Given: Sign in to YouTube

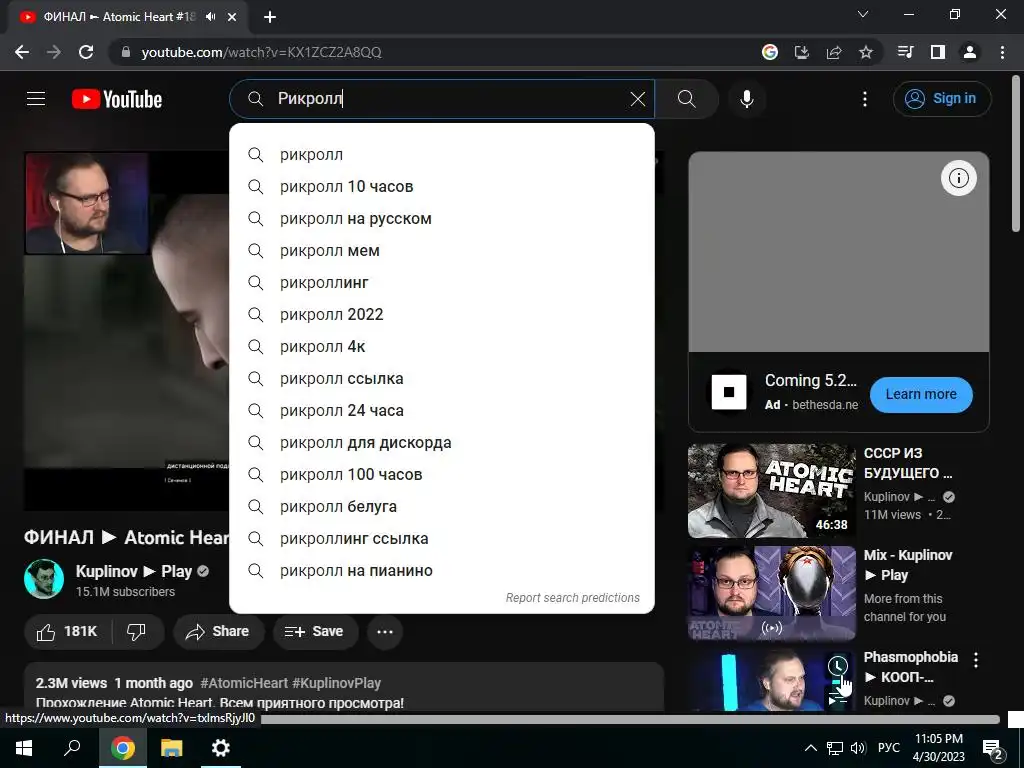Looking at the screenshot, I should 942,99.
